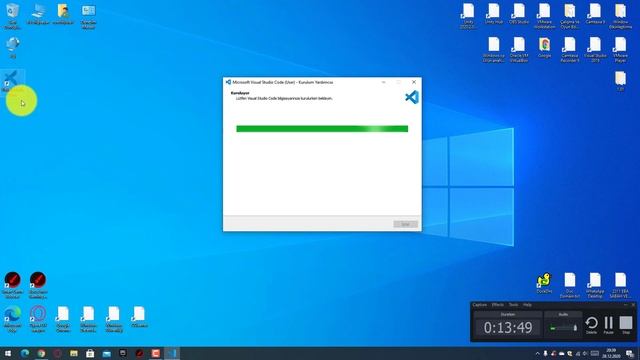Open the Windows Start menu
The height and width of the screenshot is (360, 640).
tap(8, 353)
